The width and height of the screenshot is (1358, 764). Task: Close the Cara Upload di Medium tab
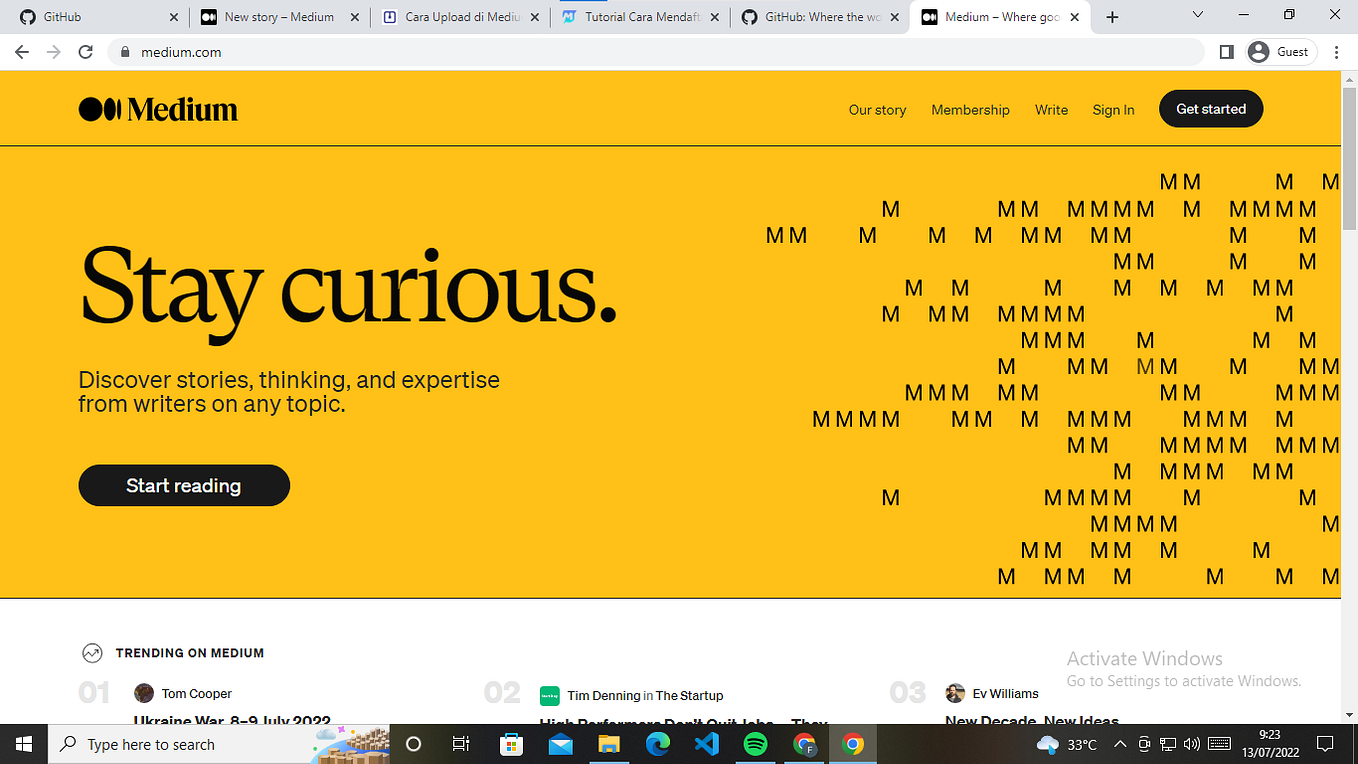point(535,17)
